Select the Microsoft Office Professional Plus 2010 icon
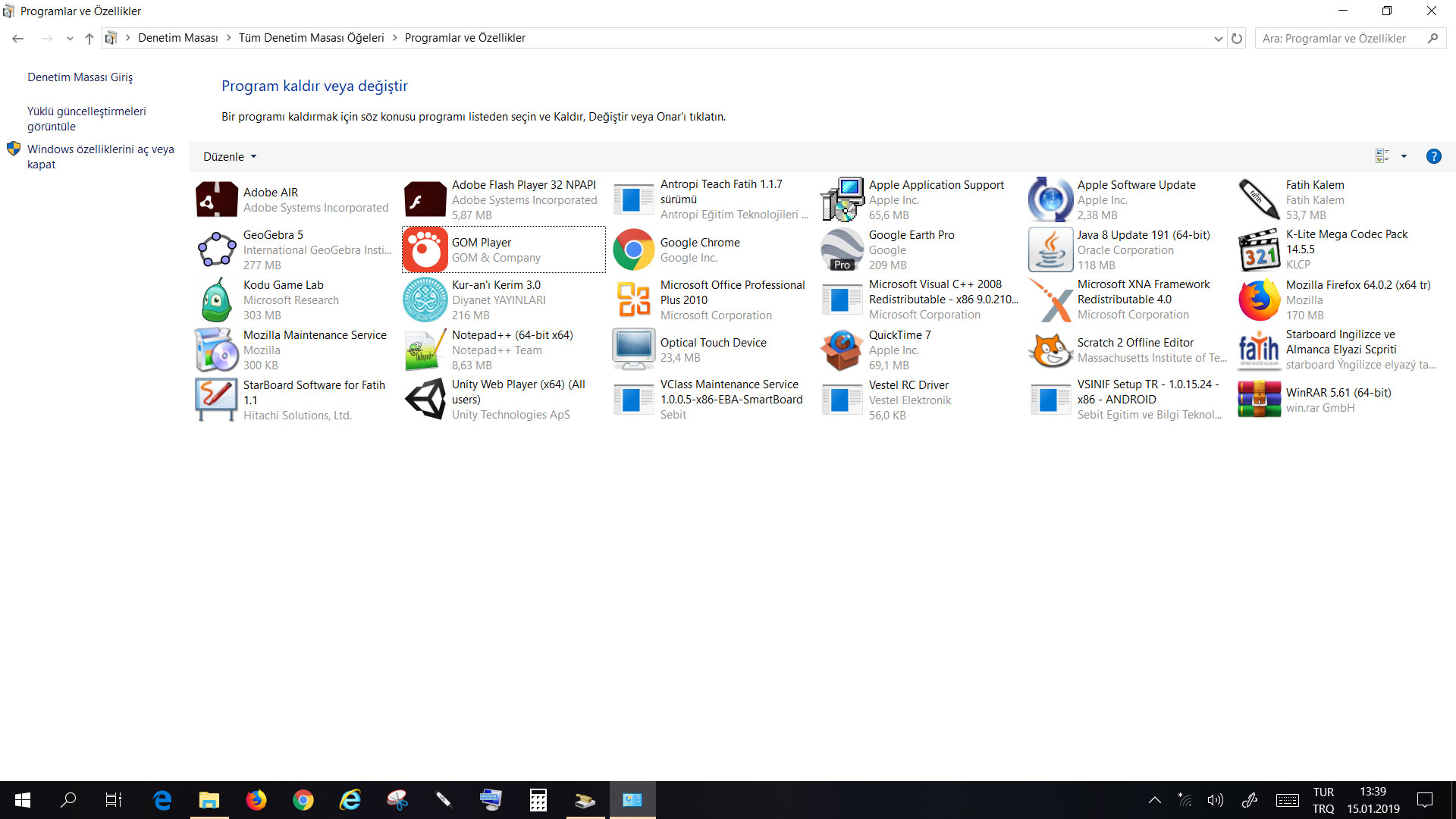 point(633,300)
